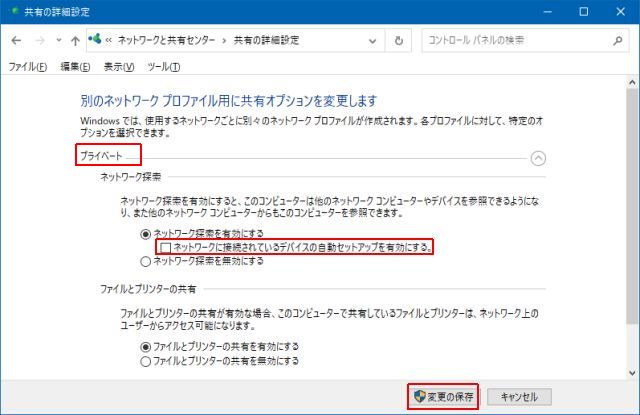Open the address bar history dropdown
Image resolution: width=640 pixels, height=415 pixels.
pyautogui.click(x=371, y=41)
